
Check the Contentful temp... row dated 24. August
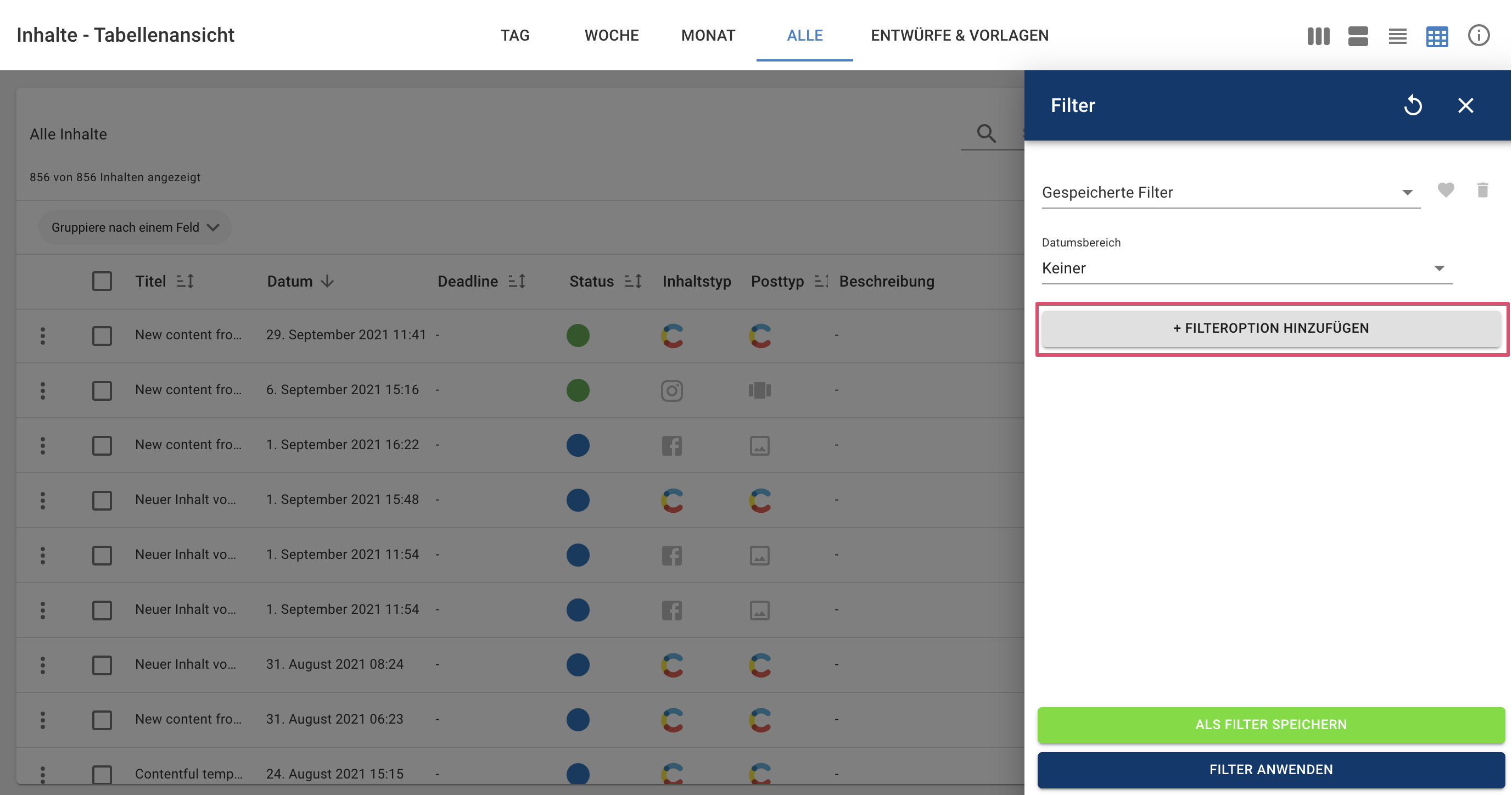102,774
